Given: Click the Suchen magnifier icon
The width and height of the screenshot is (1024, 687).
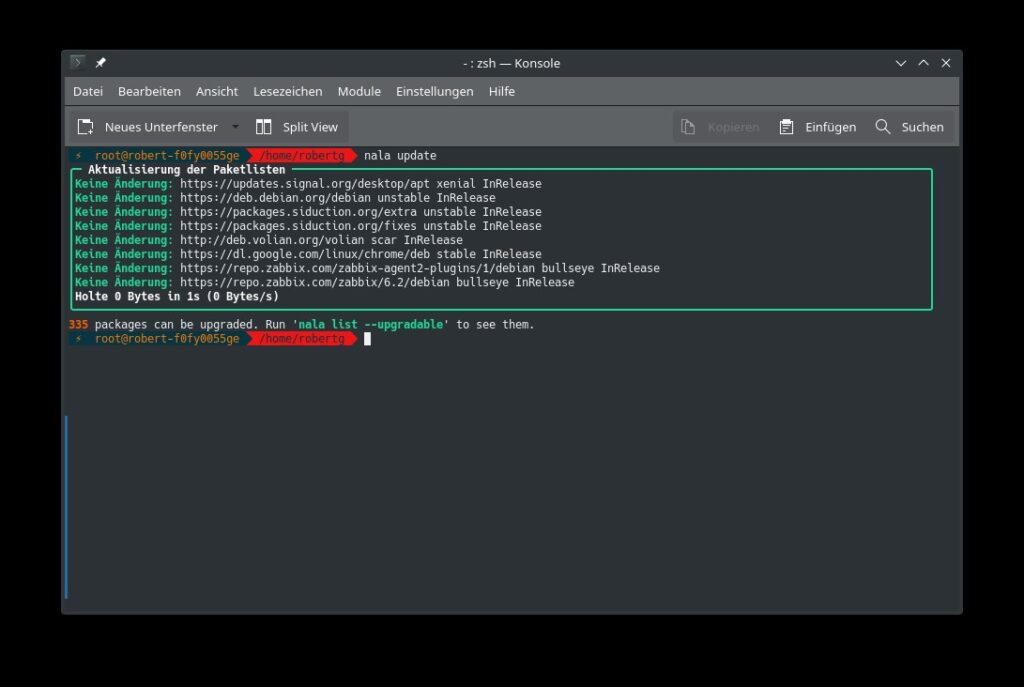Looking at the screenshot, I should (x=883, y=127).
